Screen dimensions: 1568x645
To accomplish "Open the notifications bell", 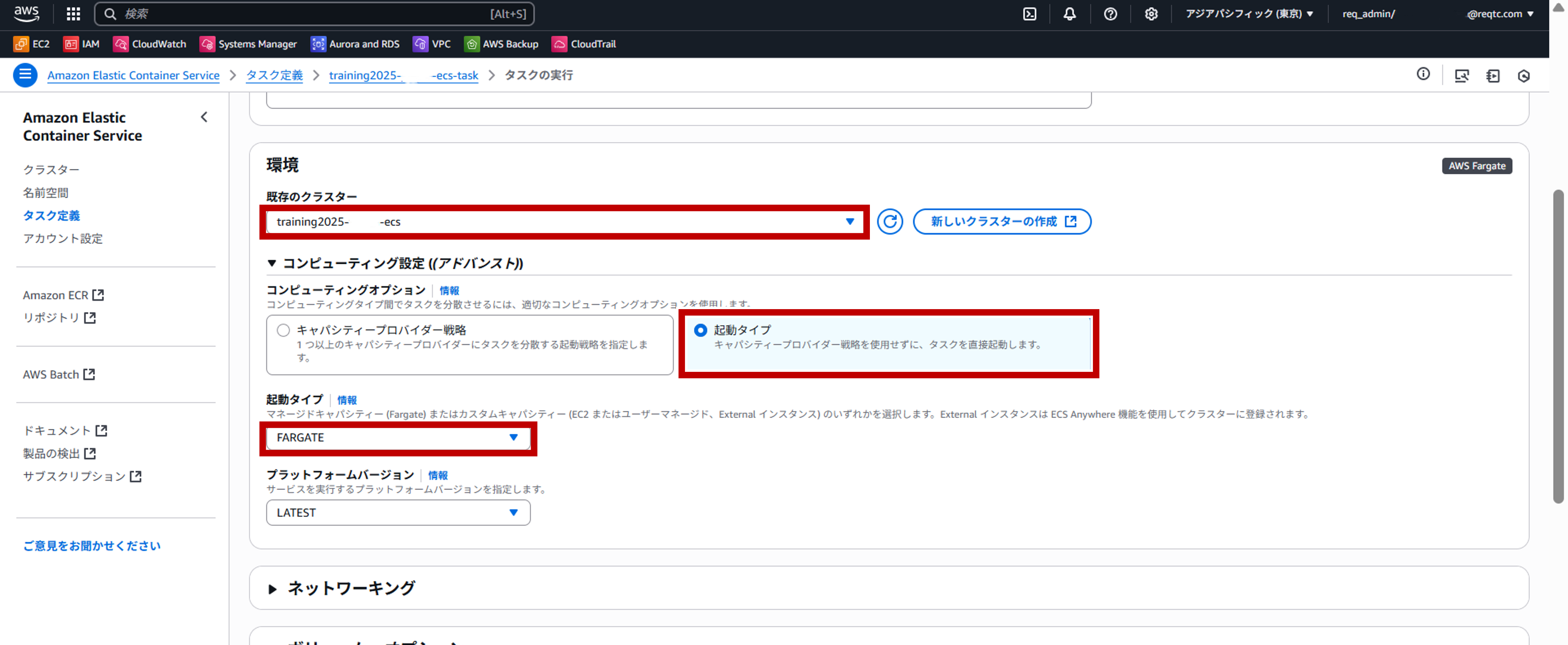I will pyautogui.click(x=1069, y=14).
